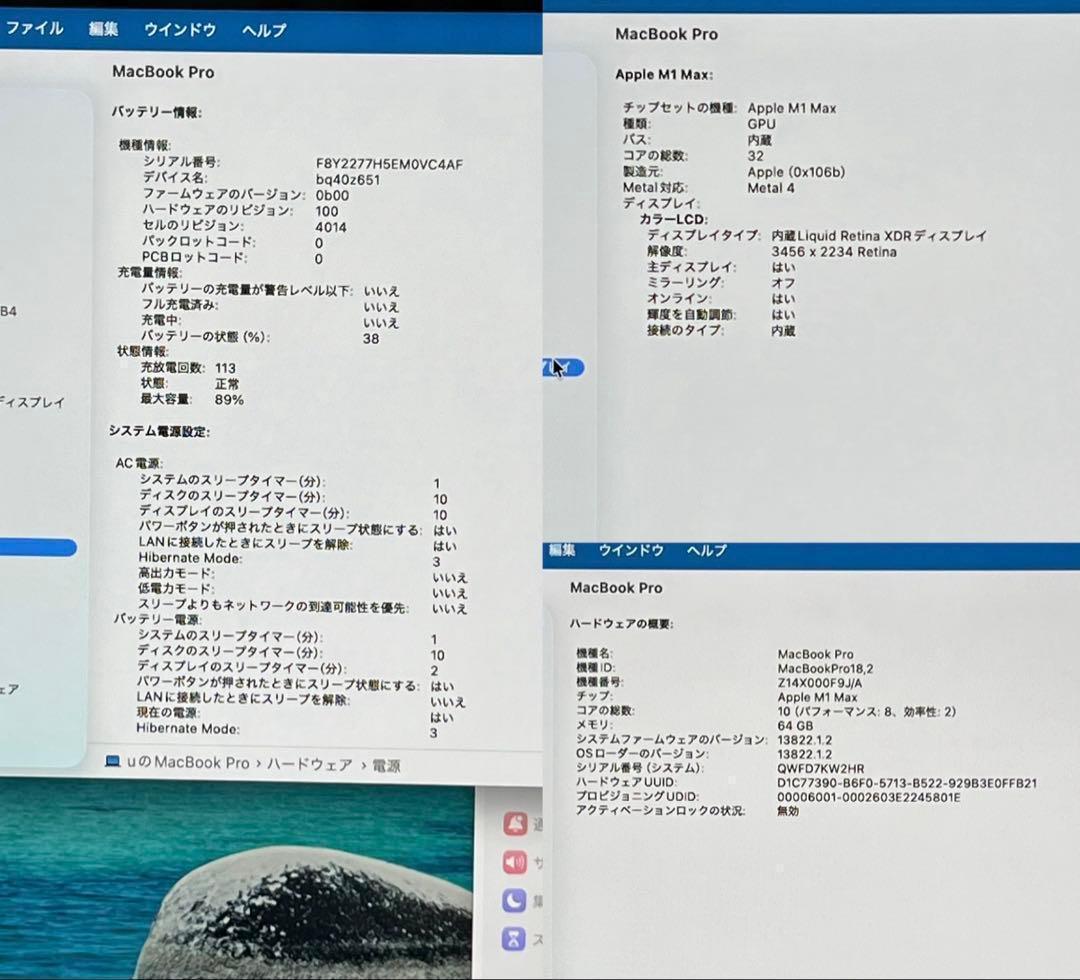Select the purple Focus moon icon
Image resolution: width=1080 pixels, height=980 pixels.
(515, 900)
